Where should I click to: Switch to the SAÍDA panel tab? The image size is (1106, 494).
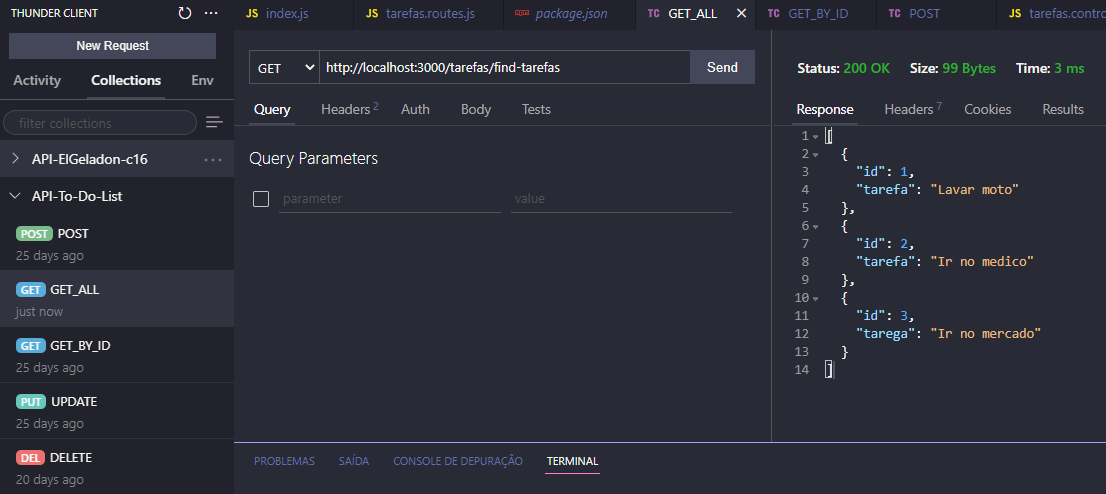coord(354,462)
